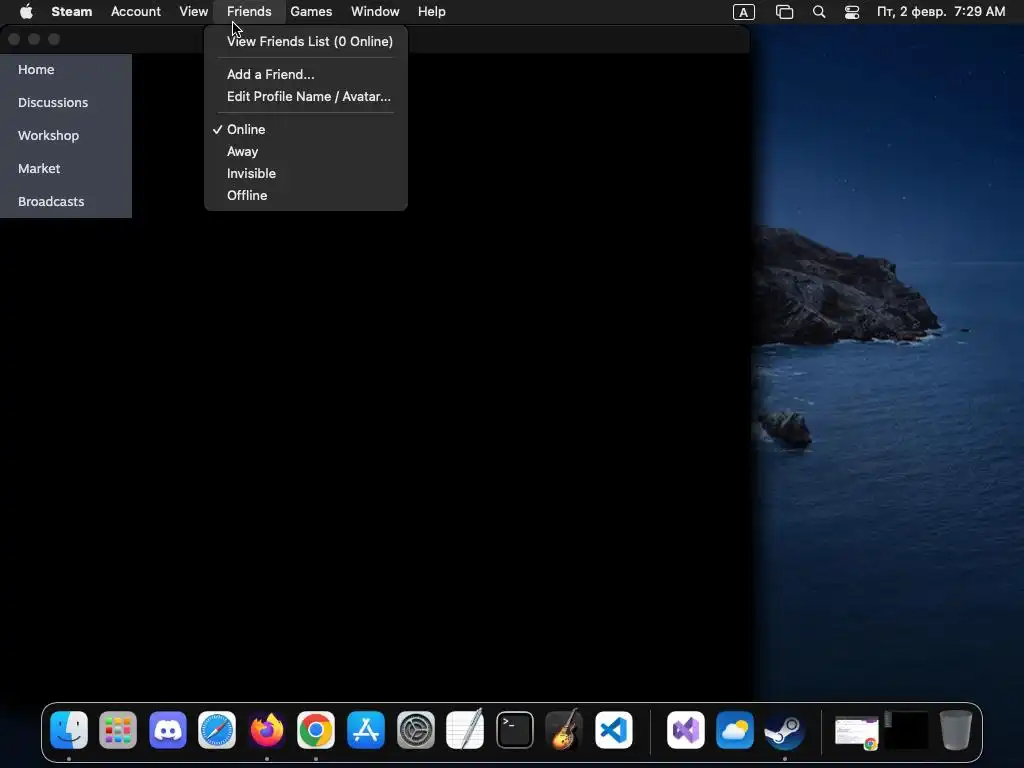Open the cloud weather app in dock
The height and width of the screenshot is (768, 1024).
tap(735, 729)
